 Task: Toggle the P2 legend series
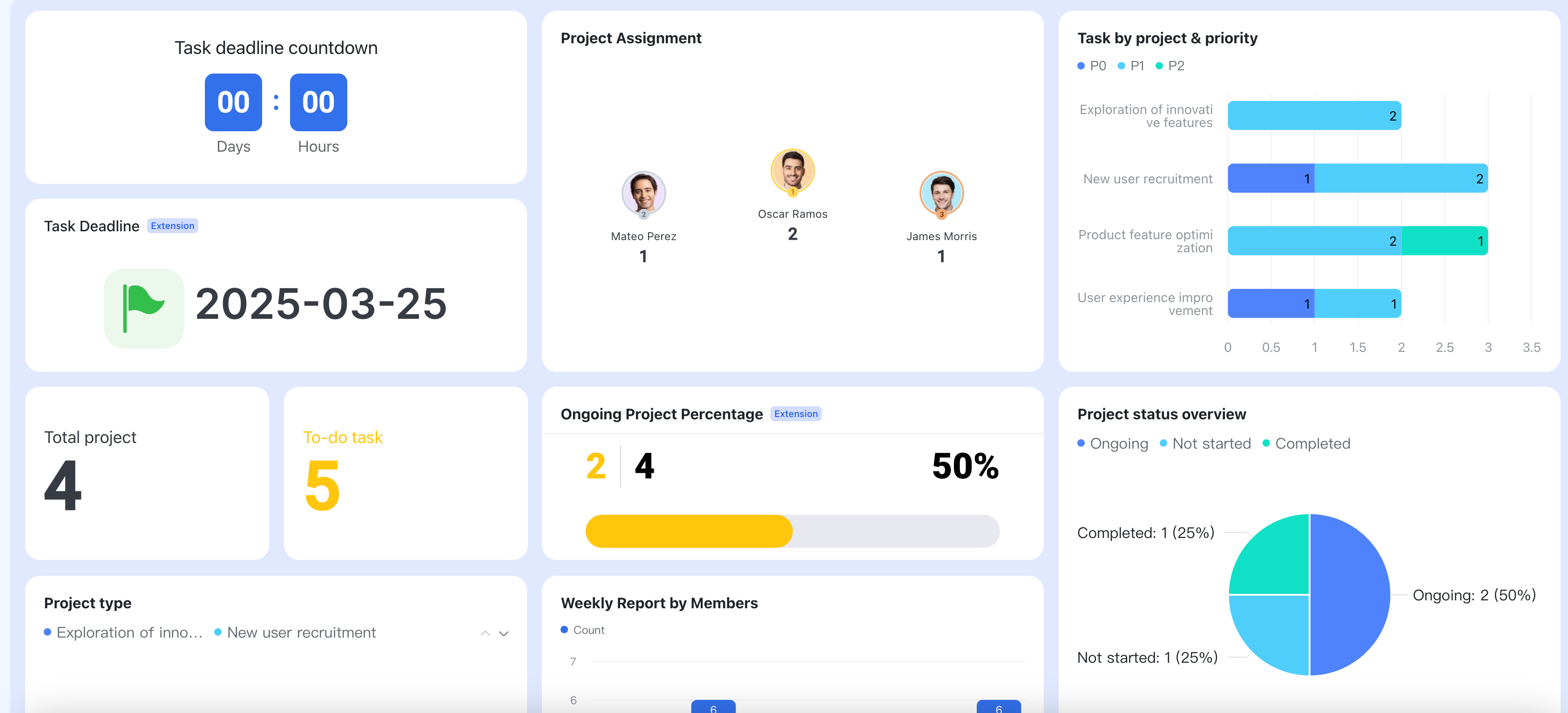[1170, 66]
